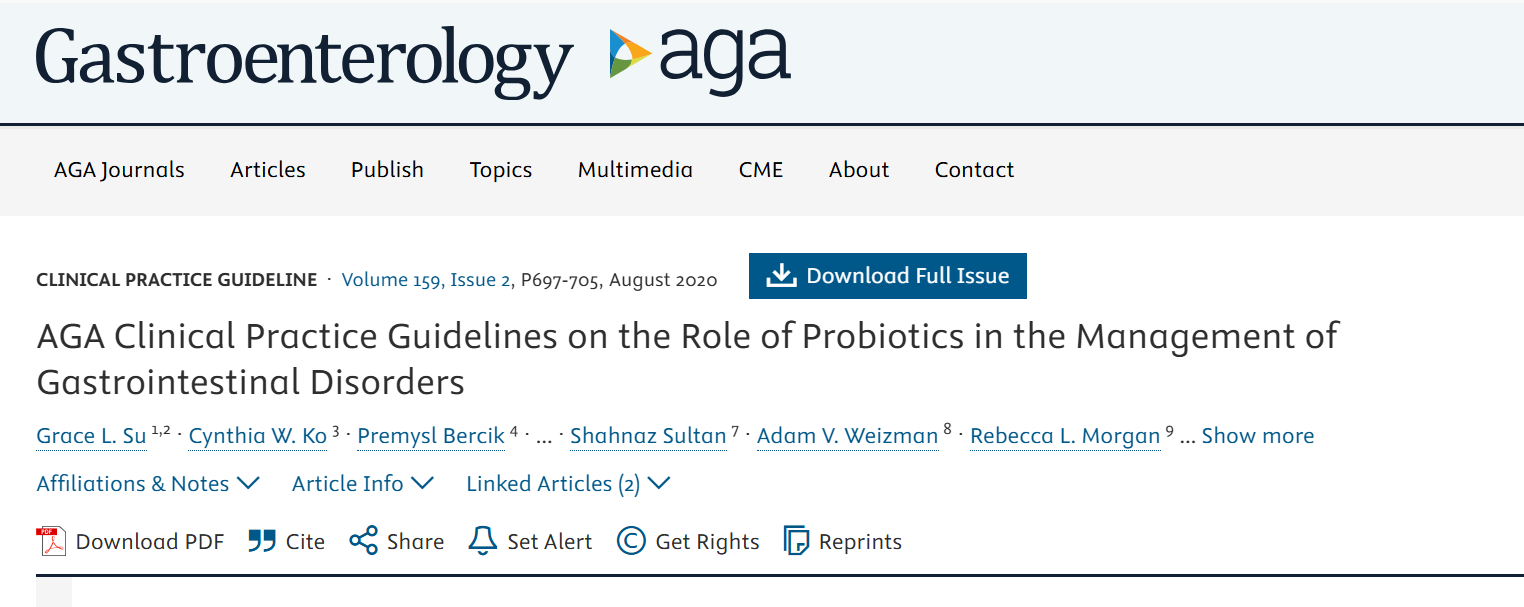Image resolution: width=1524 pixels, height=607 pixels.
Task: Open Volume 159, Issue 2 link
Action: [x=424, y=280]
